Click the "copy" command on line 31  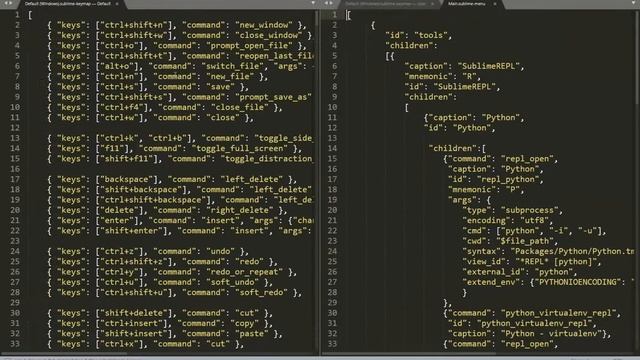249,323
